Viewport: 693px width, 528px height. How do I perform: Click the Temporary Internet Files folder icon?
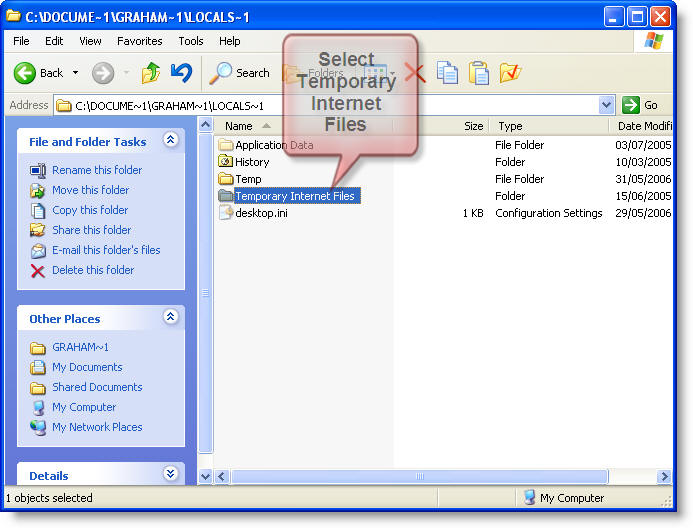tap(226, 195)
